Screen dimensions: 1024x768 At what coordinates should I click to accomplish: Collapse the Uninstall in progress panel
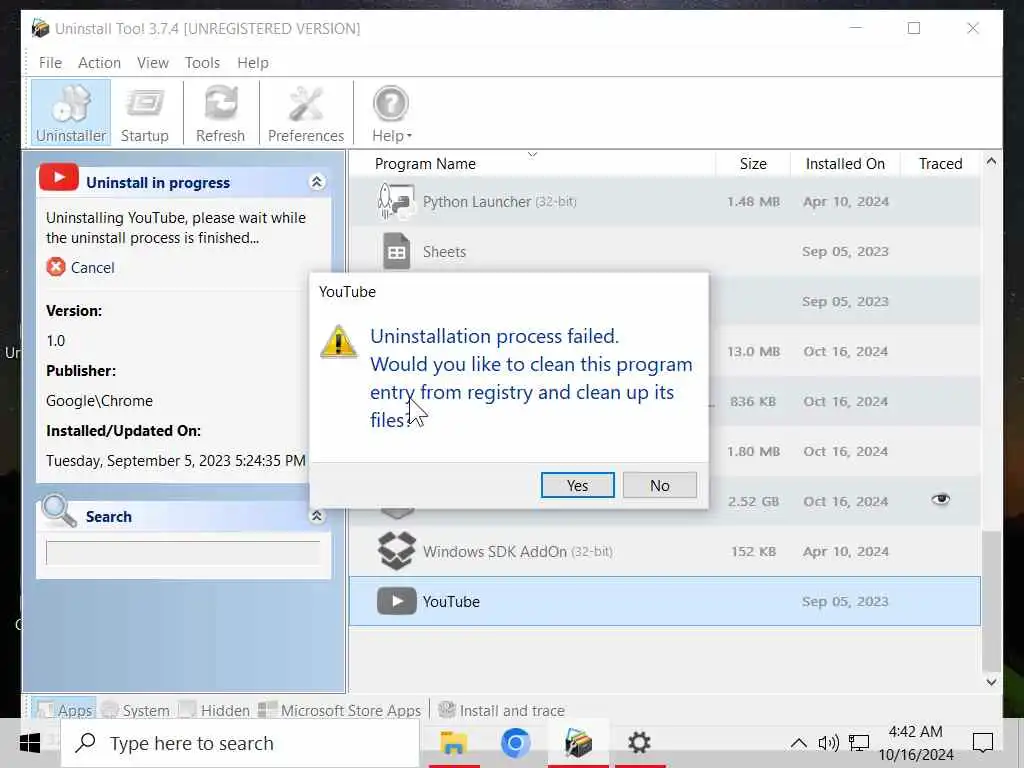317,182
